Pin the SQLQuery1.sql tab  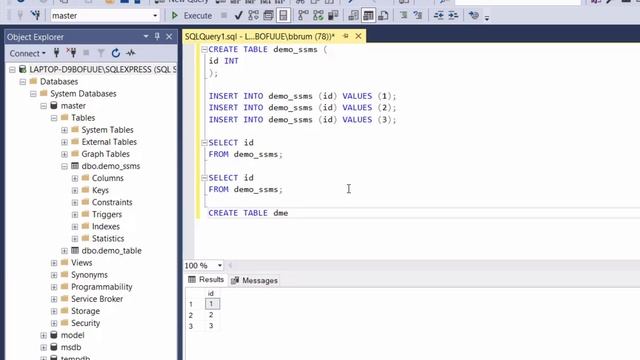tap(346, 36)
